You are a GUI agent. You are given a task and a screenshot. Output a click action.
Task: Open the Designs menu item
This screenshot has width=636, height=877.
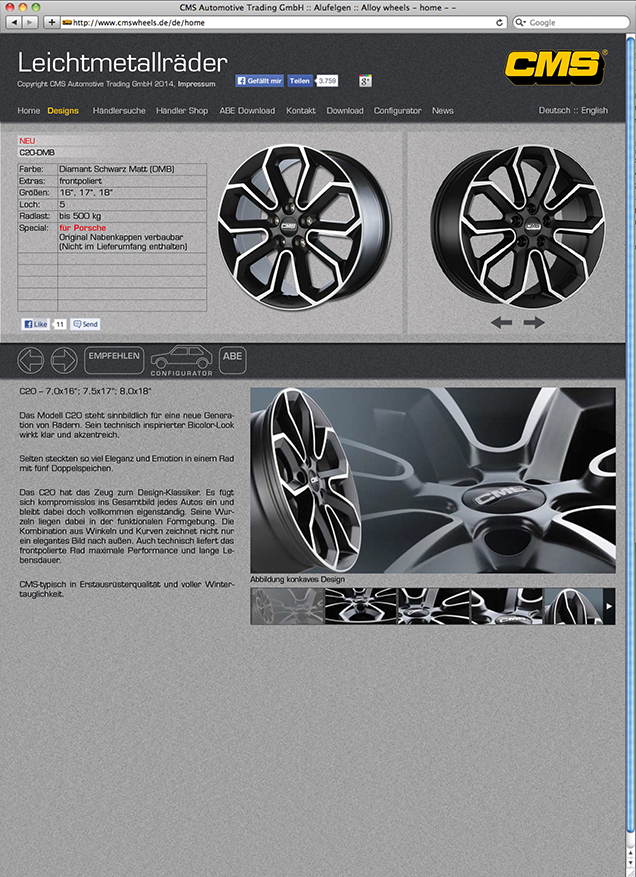[63, 111]
